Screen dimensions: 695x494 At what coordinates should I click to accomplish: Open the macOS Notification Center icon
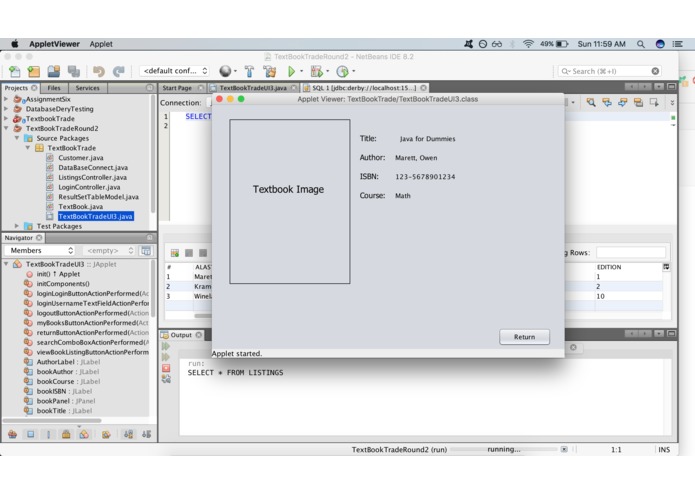click(677, 44)
